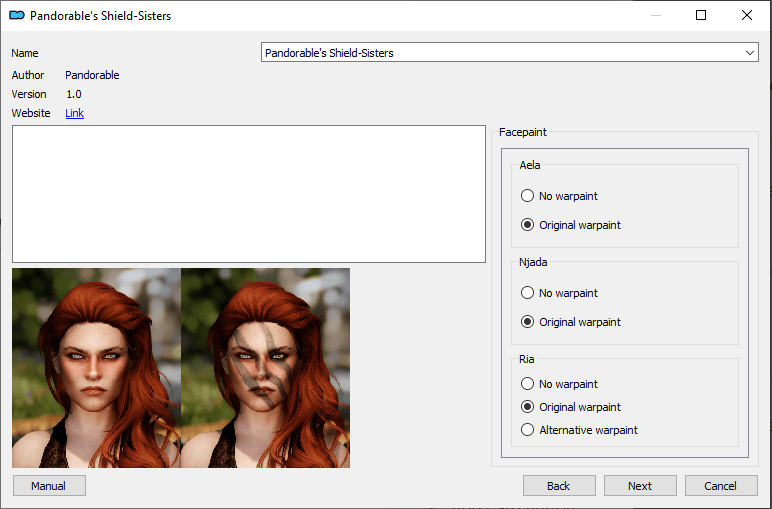Click the warpaint preview image
772x509 pixels.
pos(181,368)
